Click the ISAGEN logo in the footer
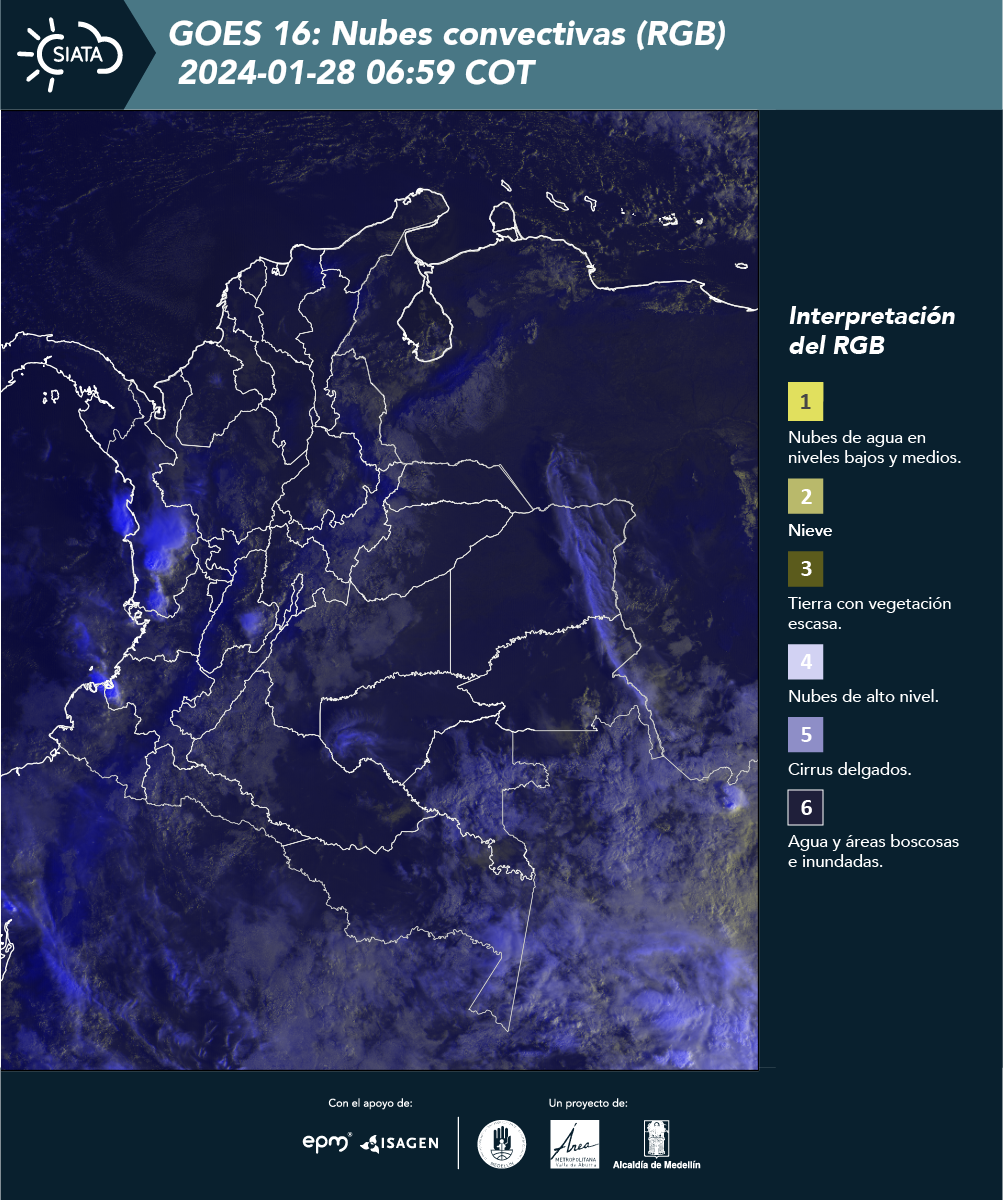The height and width of the screenshot is (1200, 1003). click(399, 1143)
